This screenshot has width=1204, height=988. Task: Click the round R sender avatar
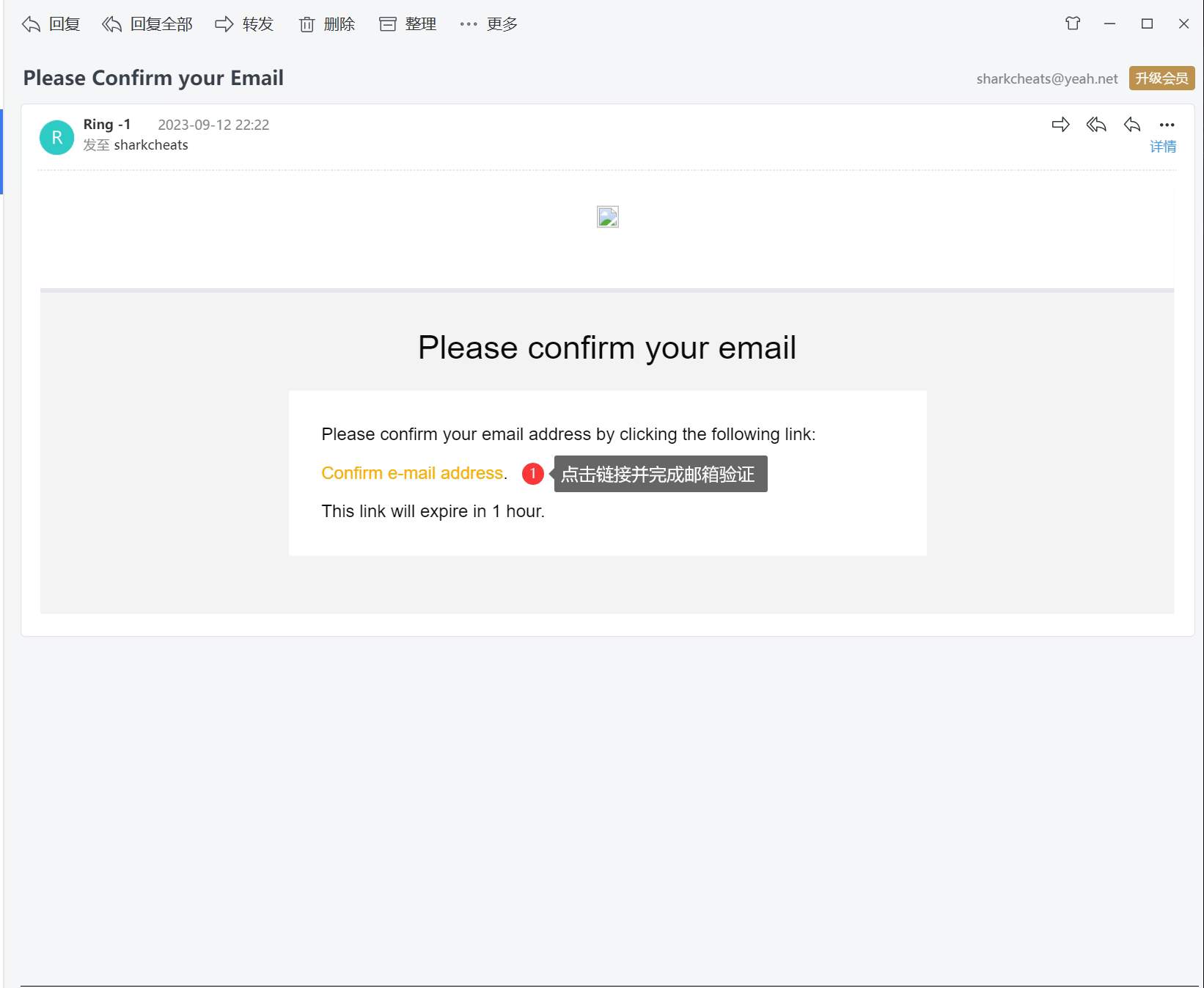[56, 137]
